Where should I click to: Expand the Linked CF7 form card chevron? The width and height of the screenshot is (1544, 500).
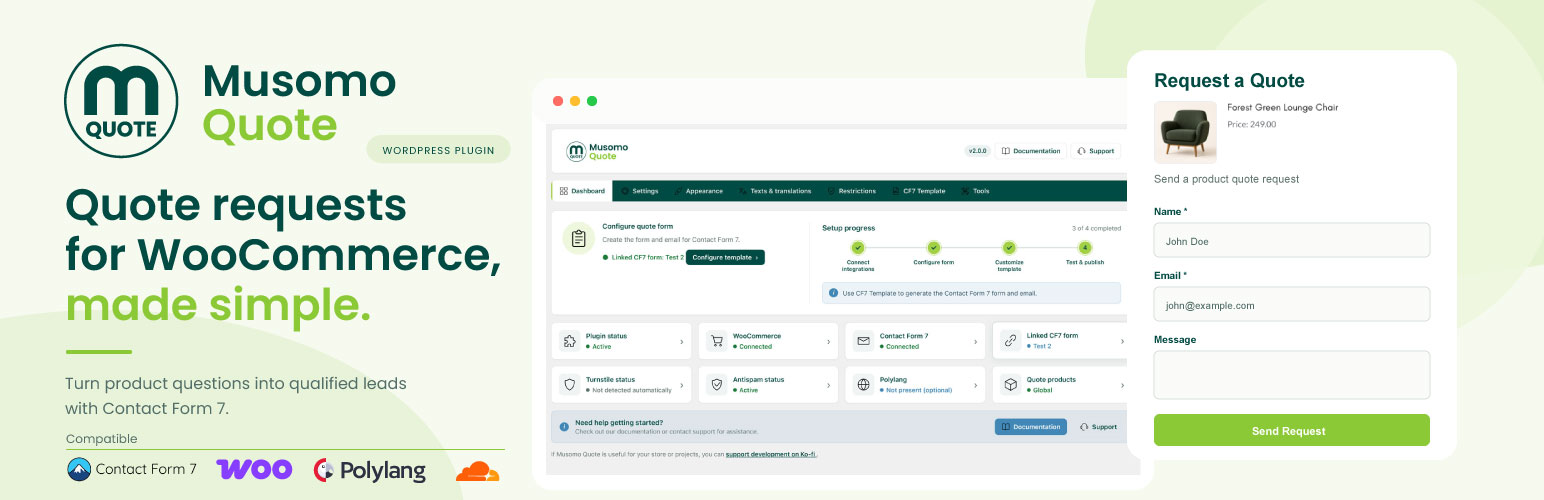[x=1121, y=342]
